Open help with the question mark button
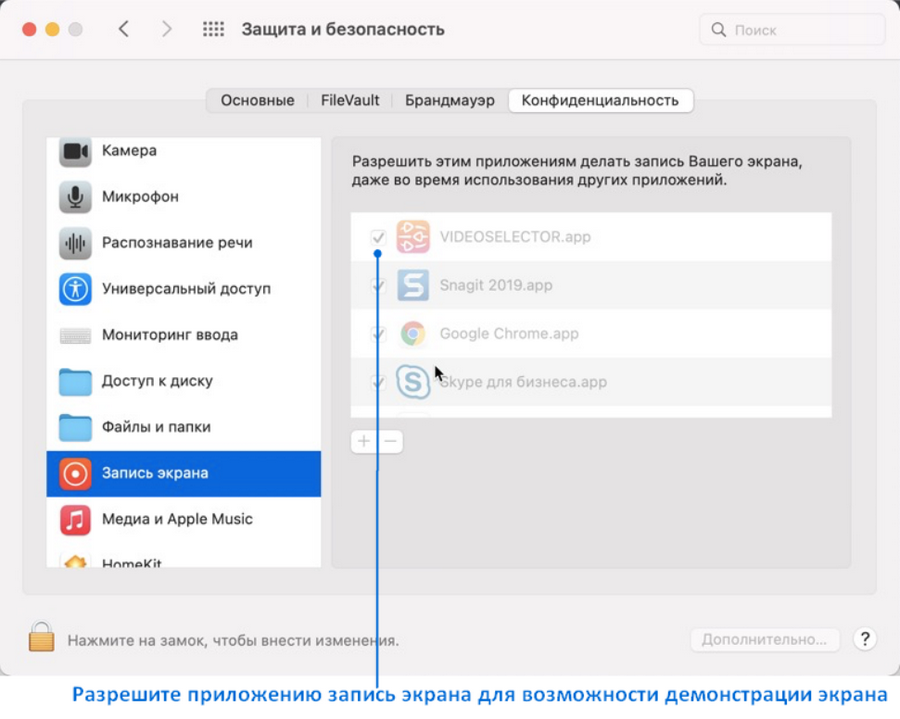Image resolution: width=900 pixels, height=719 pixels. [865, 639]
